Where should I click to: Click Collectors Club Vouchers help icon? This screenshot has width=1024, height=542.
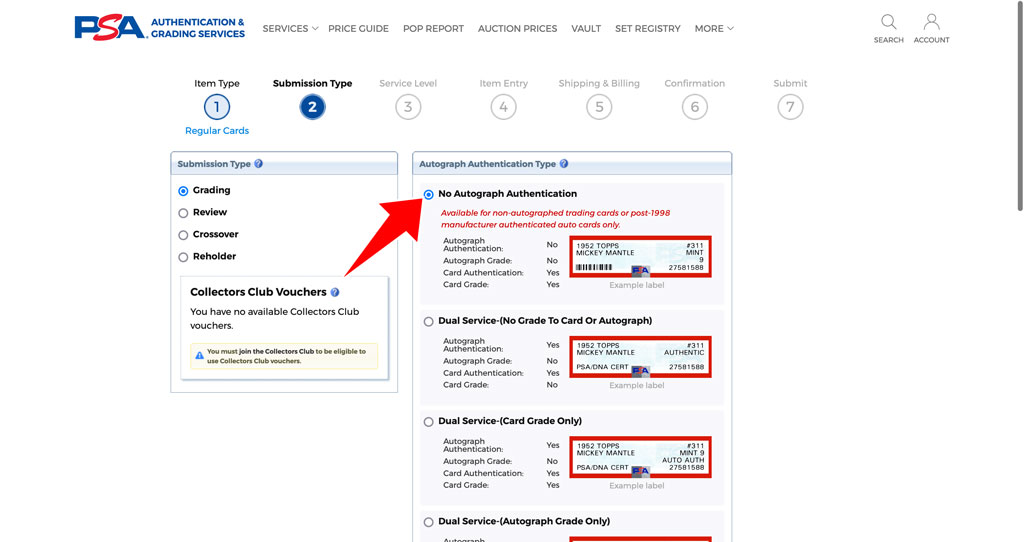(x=335, y=293)
